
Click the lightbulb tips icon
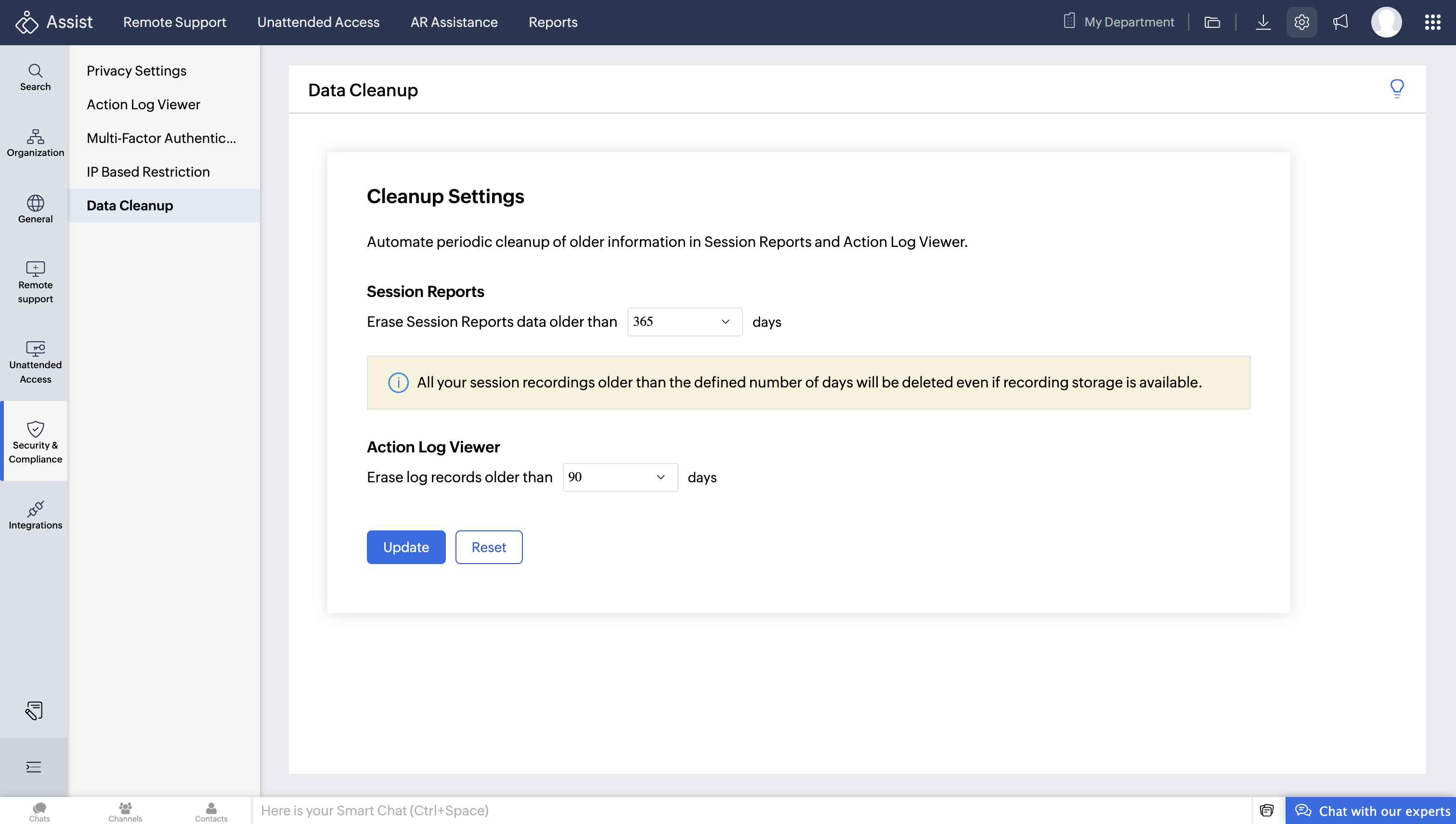[1397, 88]
